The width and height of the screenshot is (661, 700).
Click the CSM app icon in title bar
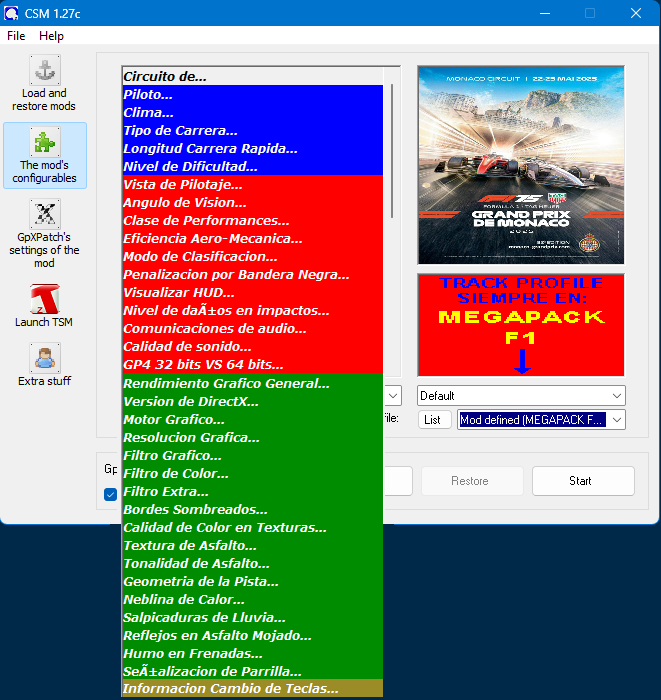pos(11,13)
